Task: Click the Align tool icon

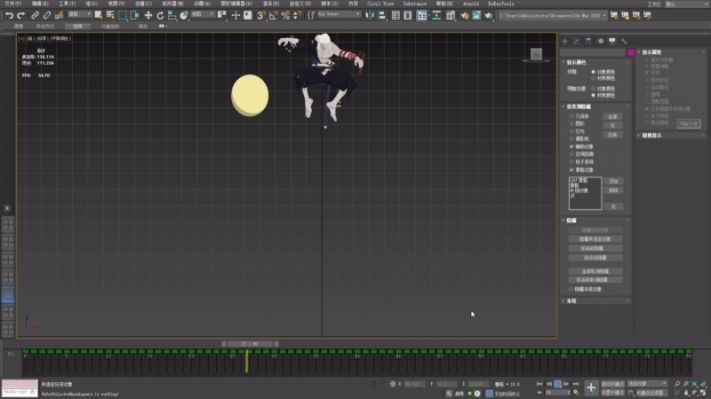Action: (382, 15)
